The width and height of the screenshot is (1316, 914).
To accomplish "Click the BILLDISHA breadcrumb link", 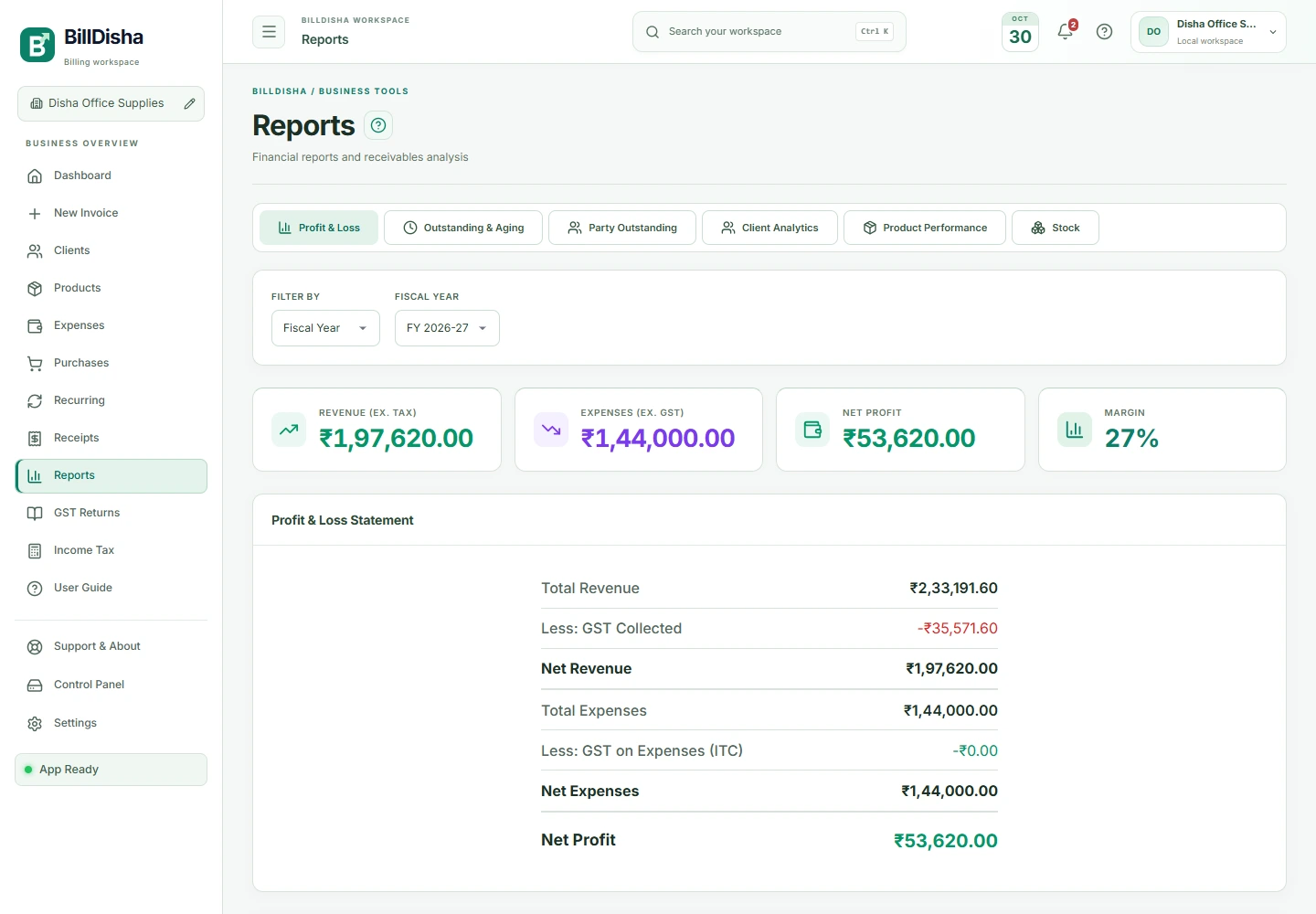I will [280, 91].
